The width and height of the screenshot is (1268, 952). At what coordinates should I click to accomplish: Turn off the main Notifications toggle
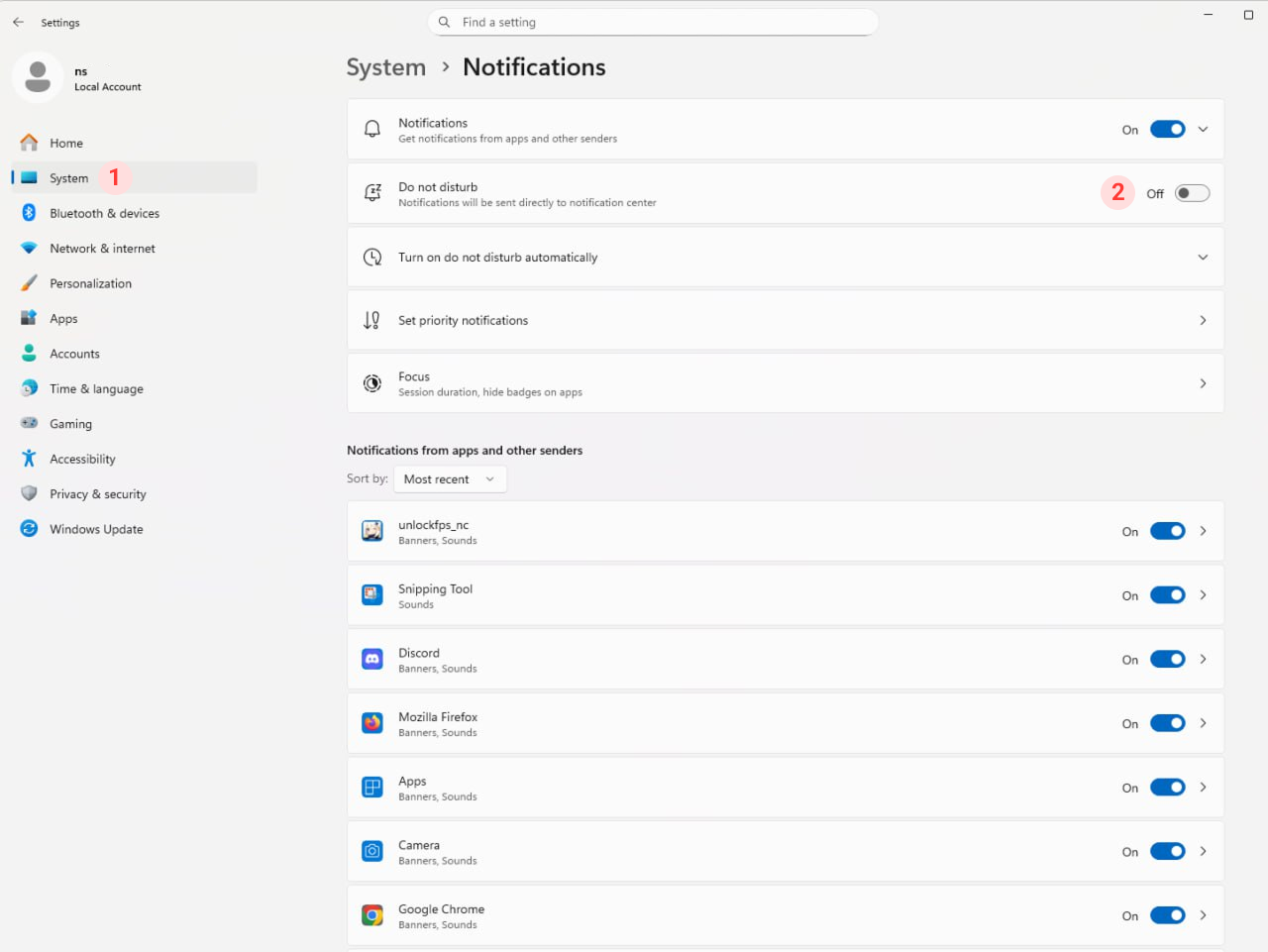[1167, 130]
